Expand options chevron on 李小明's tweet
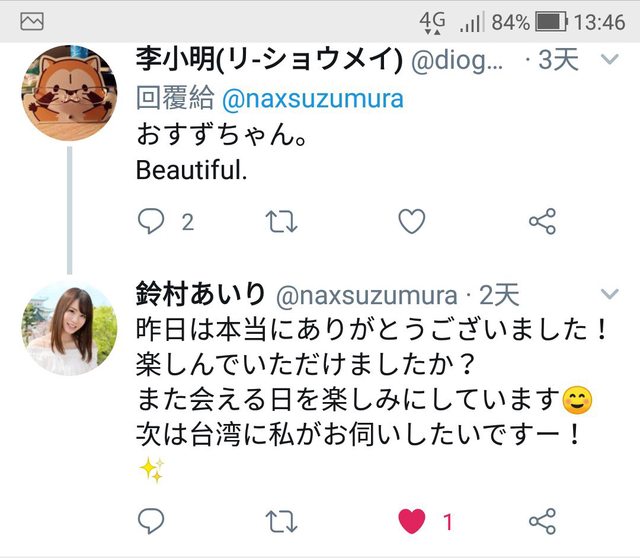 coord(607,61)
